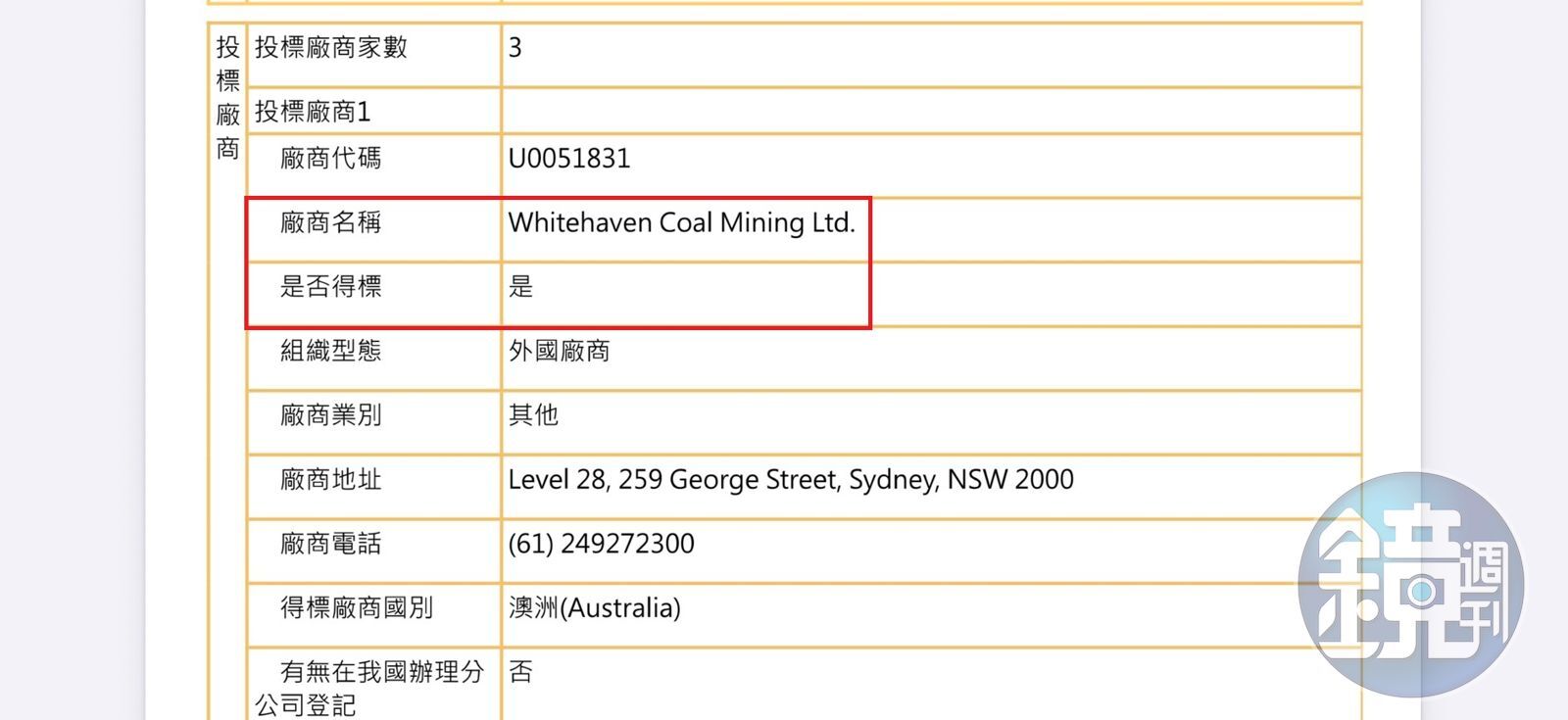The width and height of the screenshot is (1568, 720).
Task: Click the 有無在我國辦理分公司登記 label
Action: click(369, 688)
